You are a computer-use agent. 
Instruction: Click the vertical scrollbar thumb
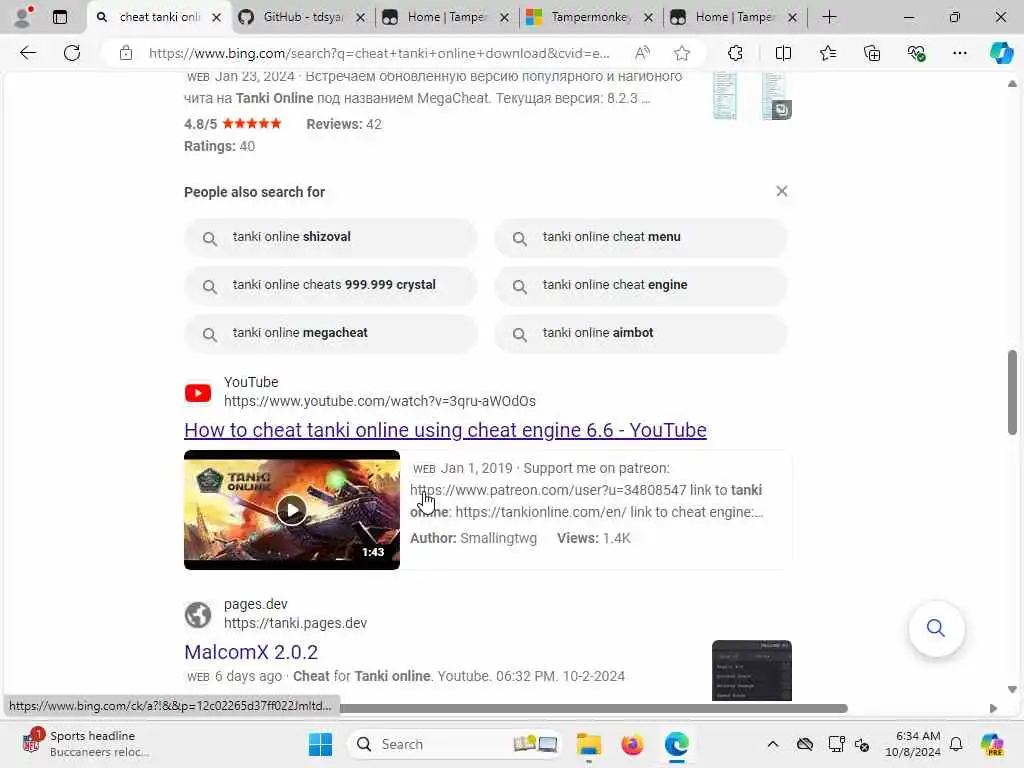(1012, 392)
